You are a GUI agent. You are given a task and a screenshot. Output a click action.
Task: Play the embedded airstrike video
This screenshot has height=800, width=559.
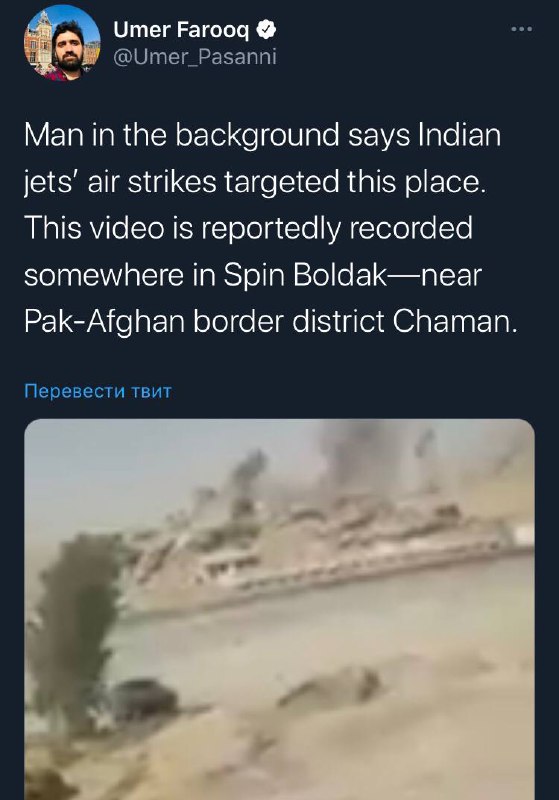[280, 609]
